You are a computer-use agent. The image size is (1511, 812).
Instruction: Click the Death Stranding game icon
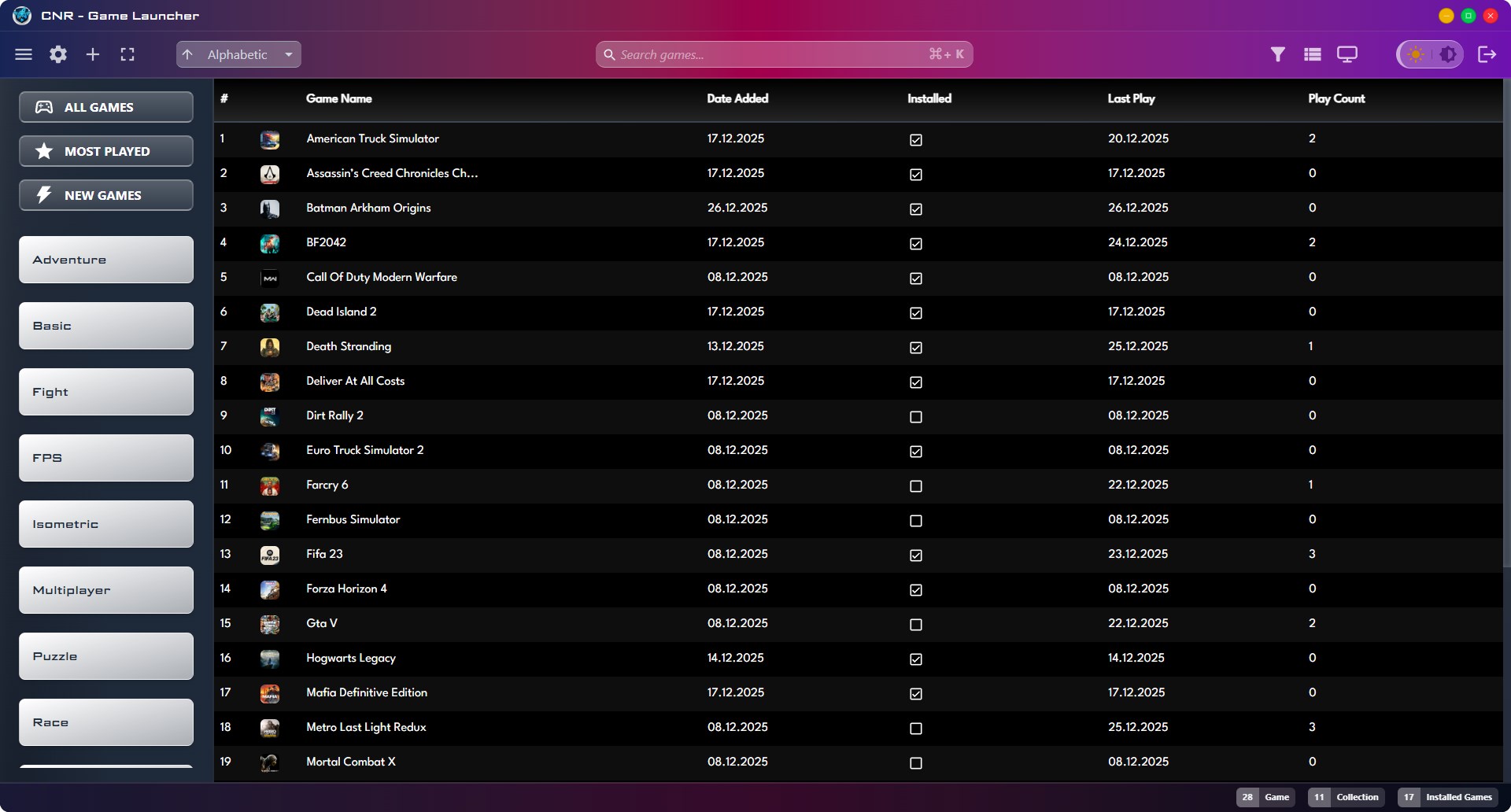270,348
